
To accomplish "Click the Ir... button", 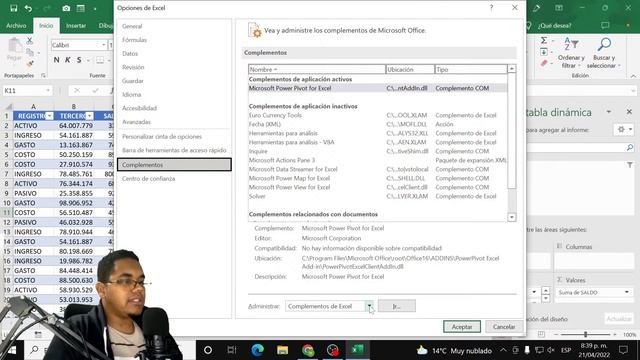I will (397, 306).
